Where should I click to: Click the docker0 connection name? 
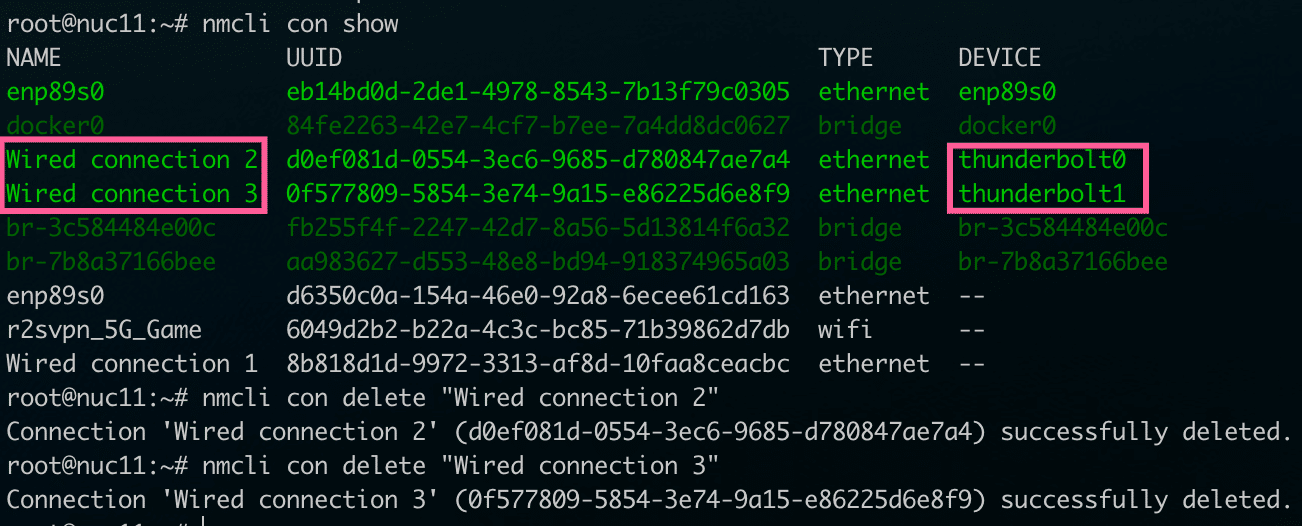55,126
